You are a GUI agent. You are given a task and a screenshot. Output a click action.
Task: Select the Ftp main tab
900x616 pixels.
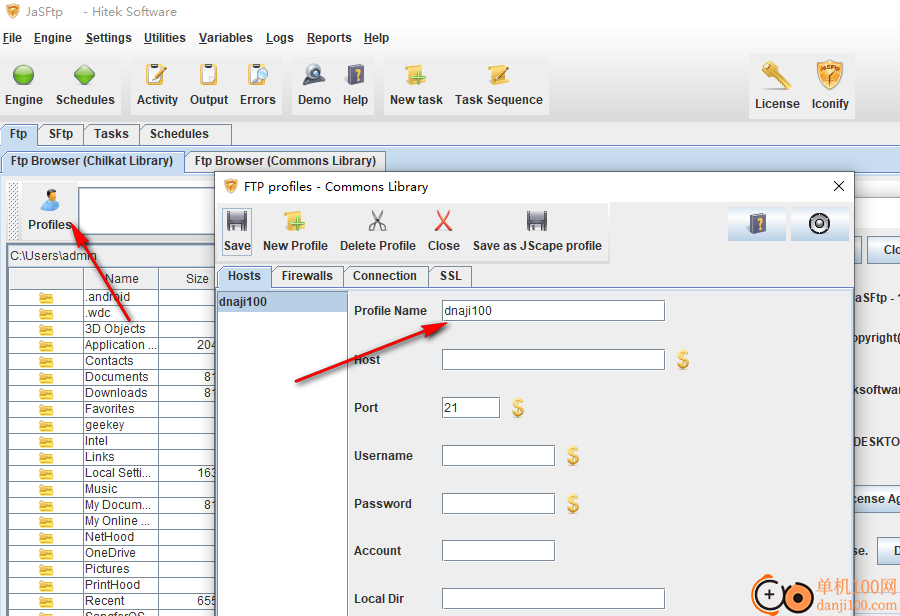click(18, 134)
